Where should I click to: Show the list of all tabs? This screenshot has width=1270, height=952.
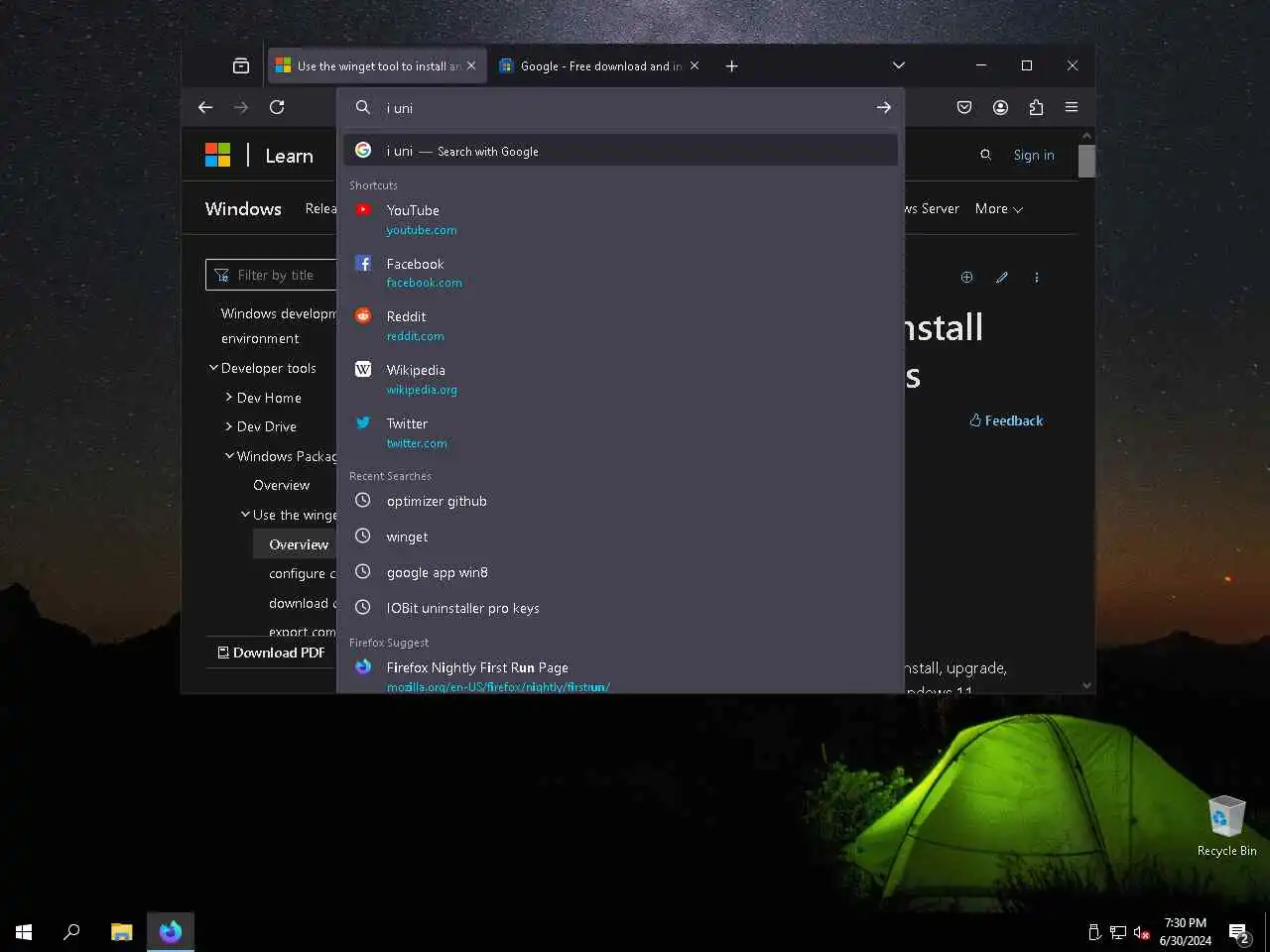tap(898, 65)
